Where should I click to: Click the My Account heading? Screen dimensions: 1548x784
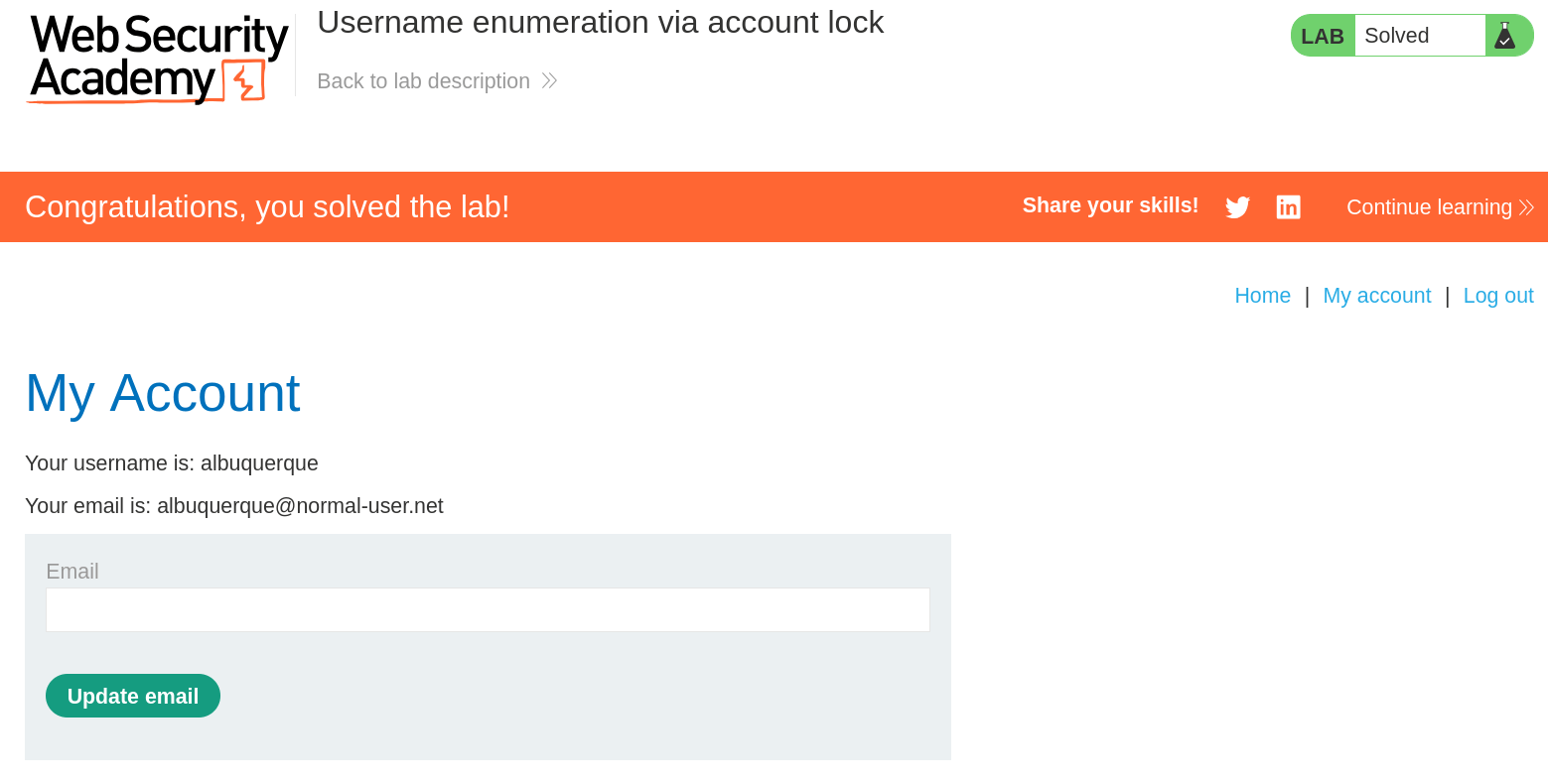pyautogui.click(x=163, y=393)
